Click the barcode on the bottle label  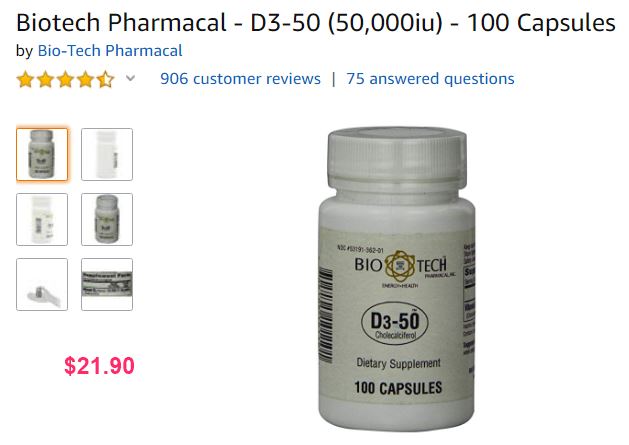click(325, 316)
